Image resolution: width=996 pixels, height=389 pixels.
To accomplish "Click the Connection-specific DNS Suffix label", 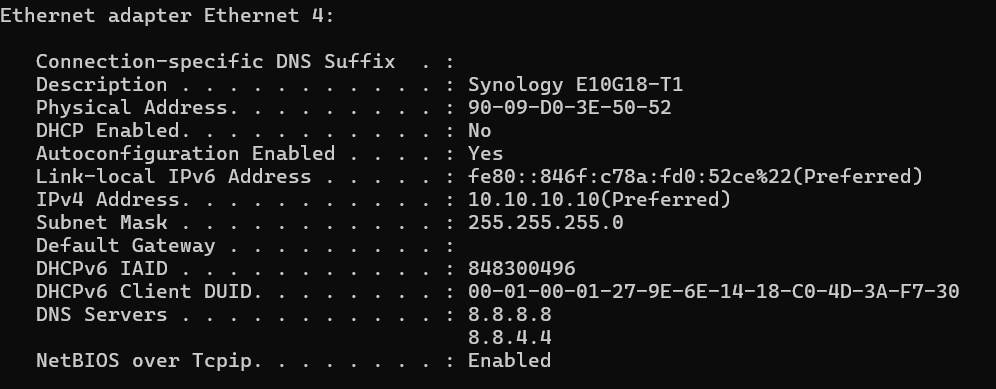I will [215, 62].
